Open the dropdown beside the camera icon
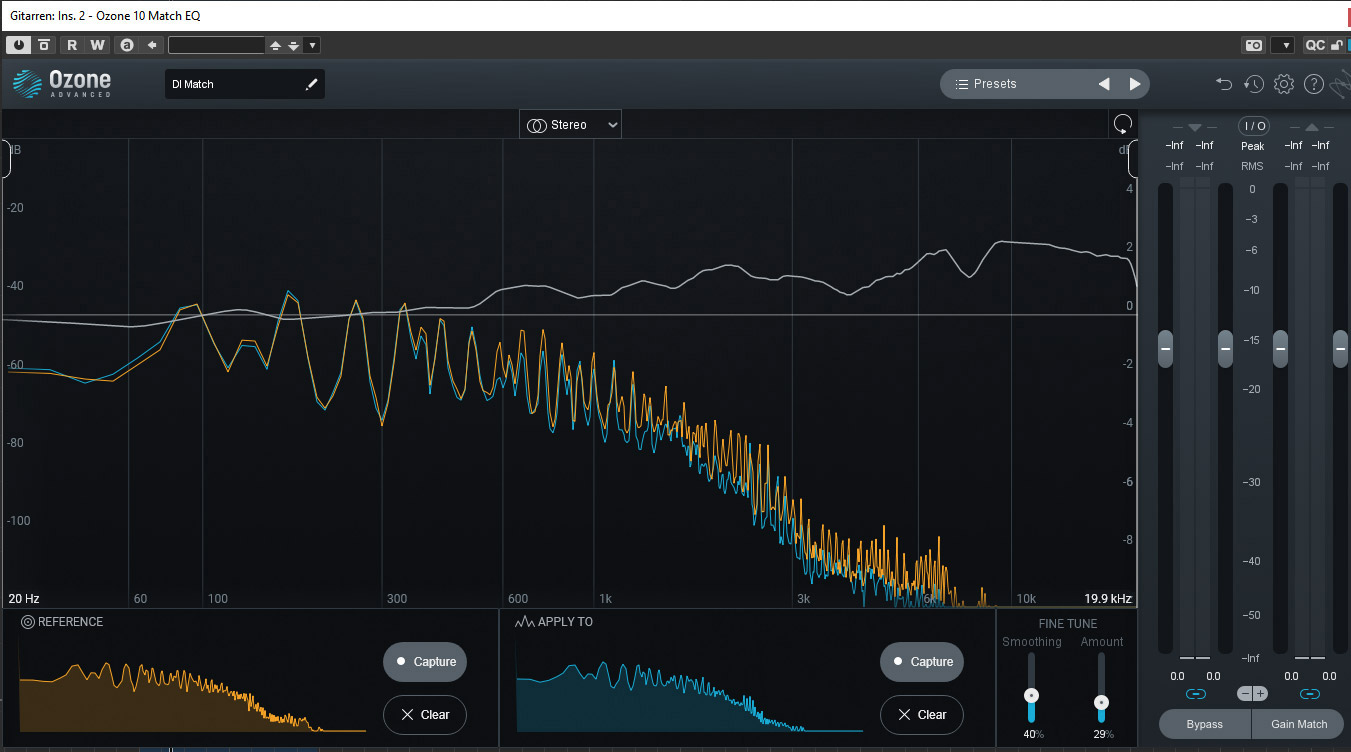This screenshot has width=1351, height=752. (1283, 45)
